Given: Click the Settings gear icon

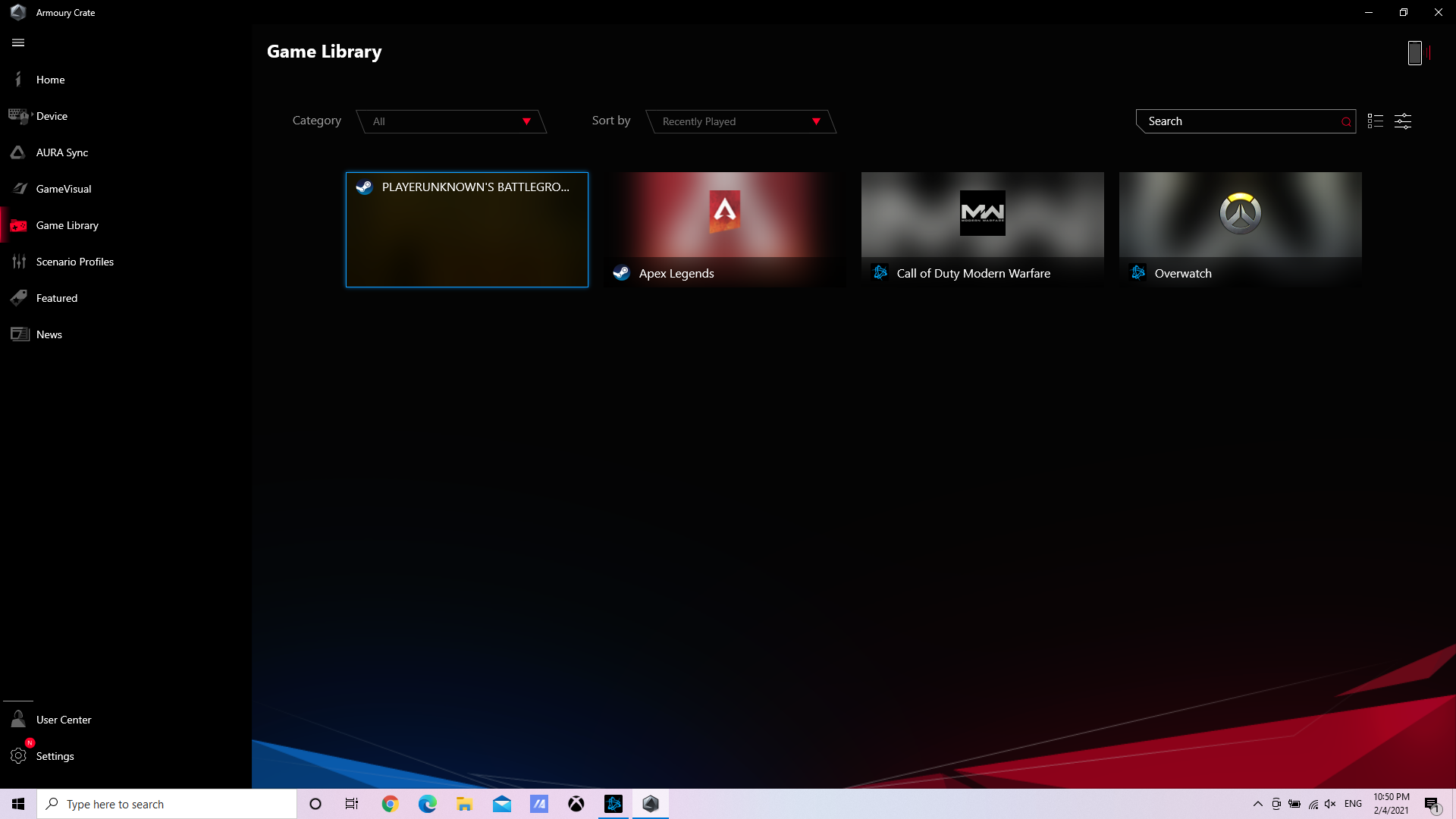Looking at the screenshot, I should [18, 755].
